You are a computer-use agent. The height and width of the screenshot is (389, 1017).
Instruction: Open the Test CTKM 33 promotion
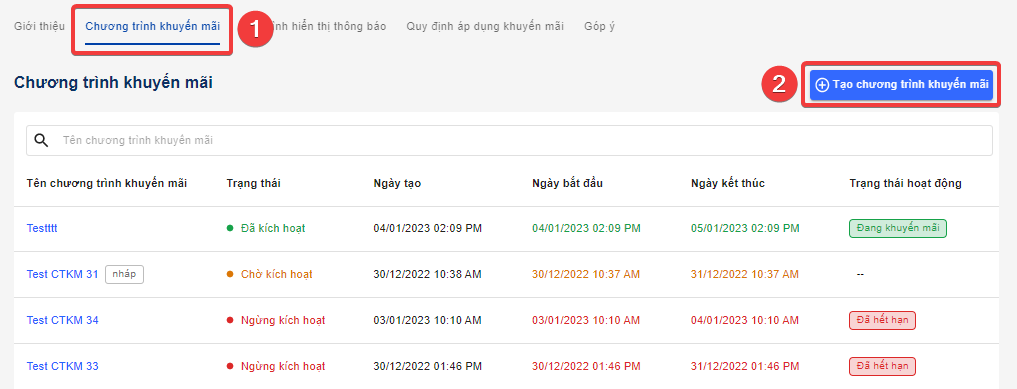[62, 366]
